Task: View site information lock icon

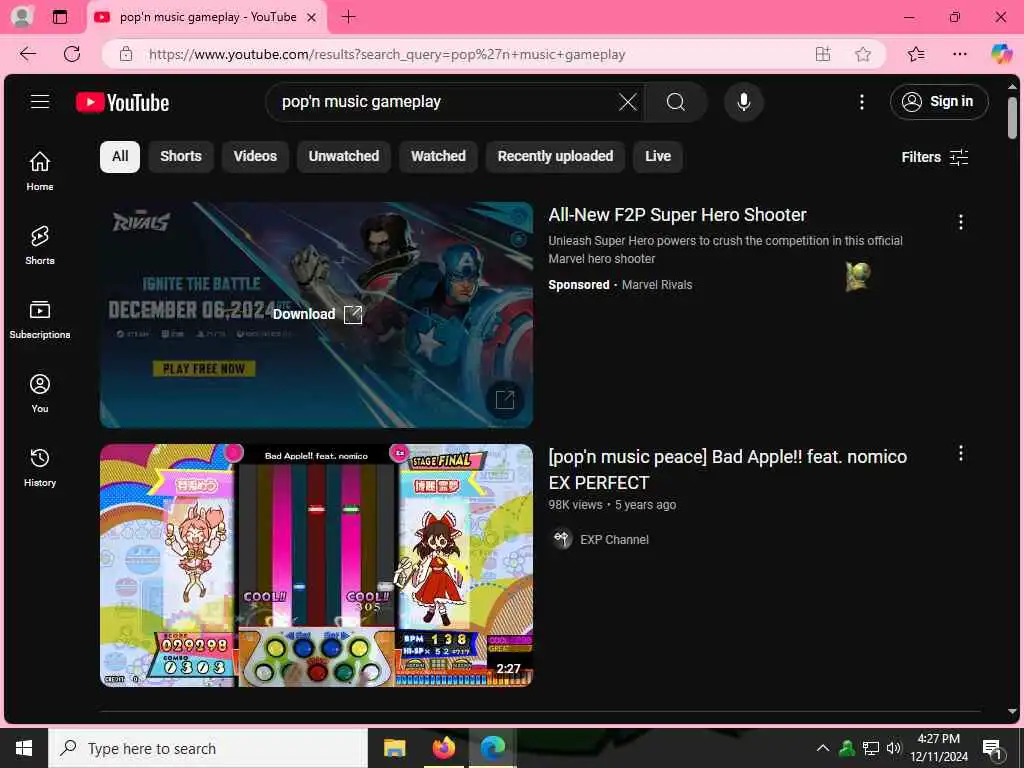Action: click(x=126, y=54)
